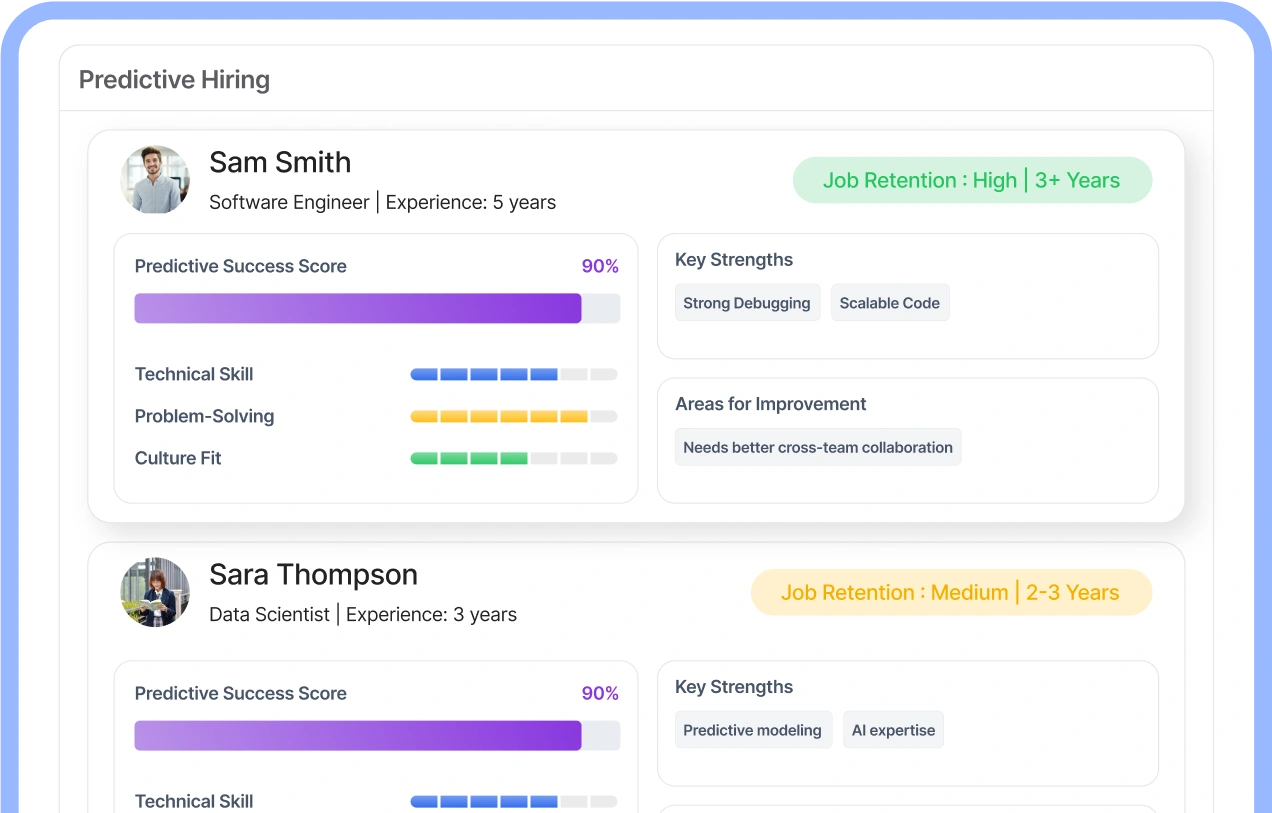Viewport: 1272px width, 813px height.
Task: Select the Strong Debugging strength tag
Action: [x=747, y=303]
